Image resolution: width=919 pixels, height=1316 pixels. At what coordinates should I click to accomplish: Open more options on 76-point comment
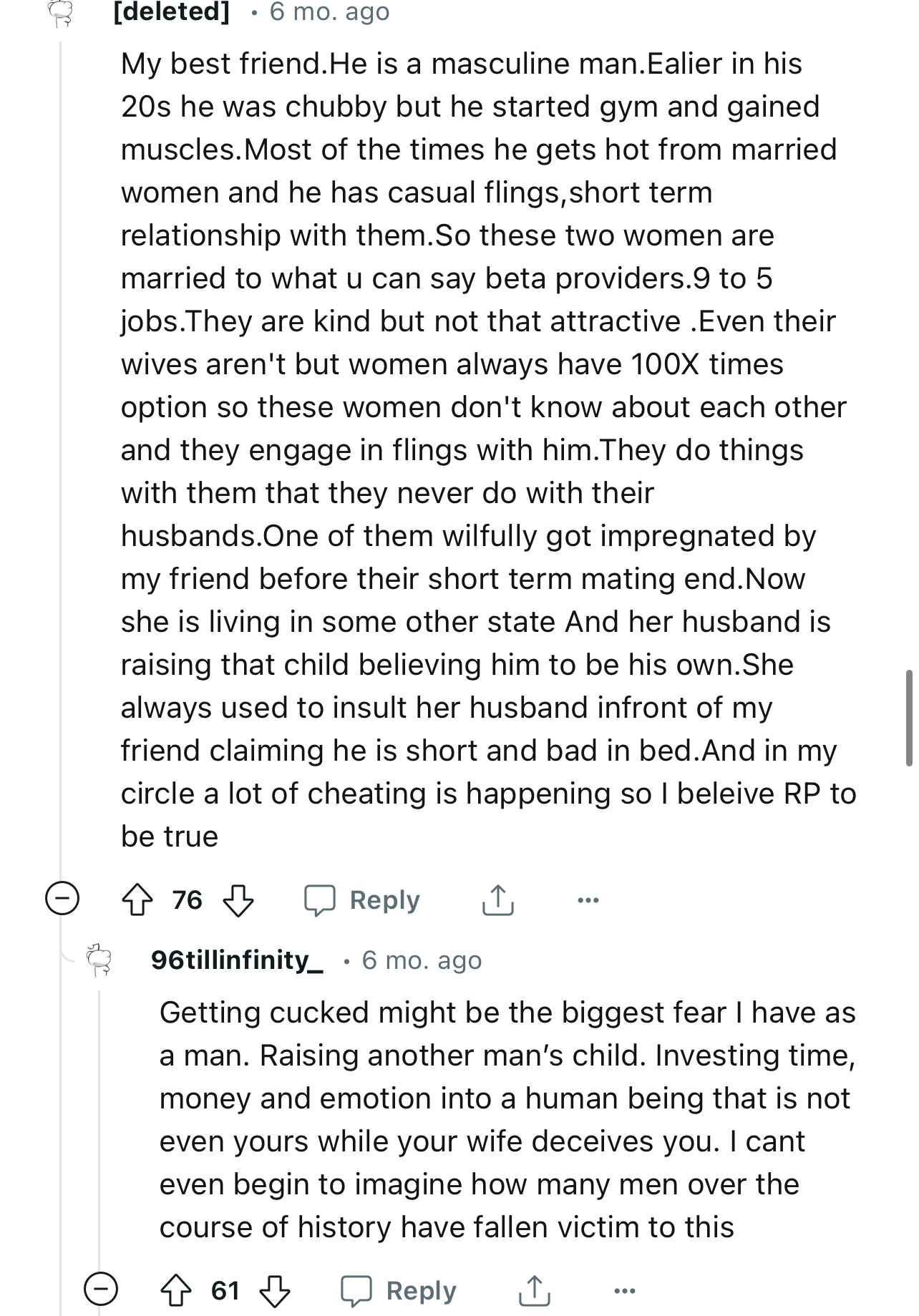tap(588, 900)
